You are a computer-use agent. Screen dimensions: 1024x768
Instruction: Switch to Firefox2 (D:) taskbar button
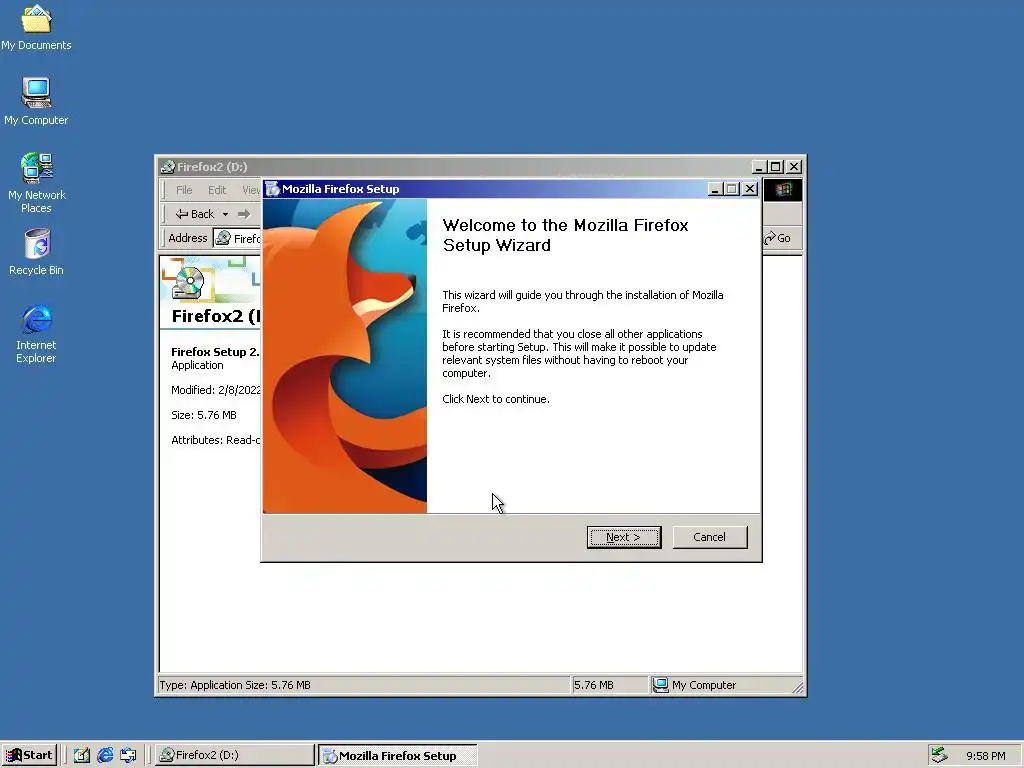click(x=234, y=755)
